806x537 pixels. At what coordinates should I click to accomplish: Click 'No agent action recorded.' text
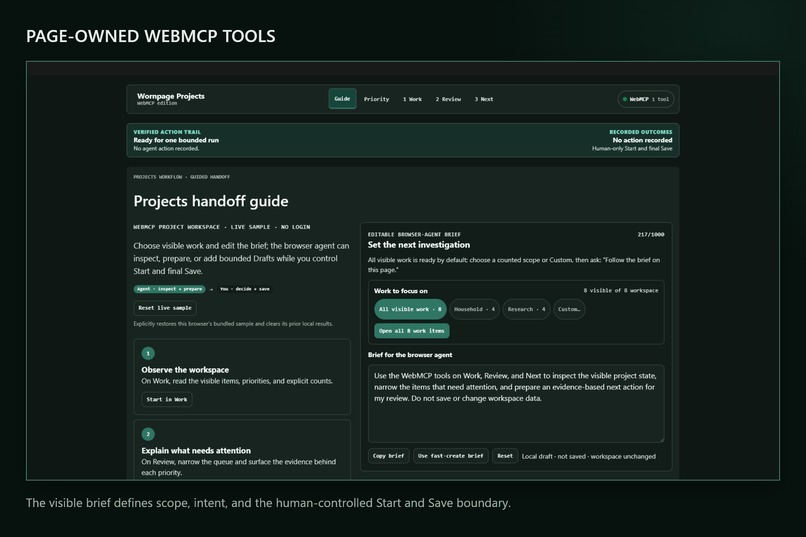[x=166, y=149]
